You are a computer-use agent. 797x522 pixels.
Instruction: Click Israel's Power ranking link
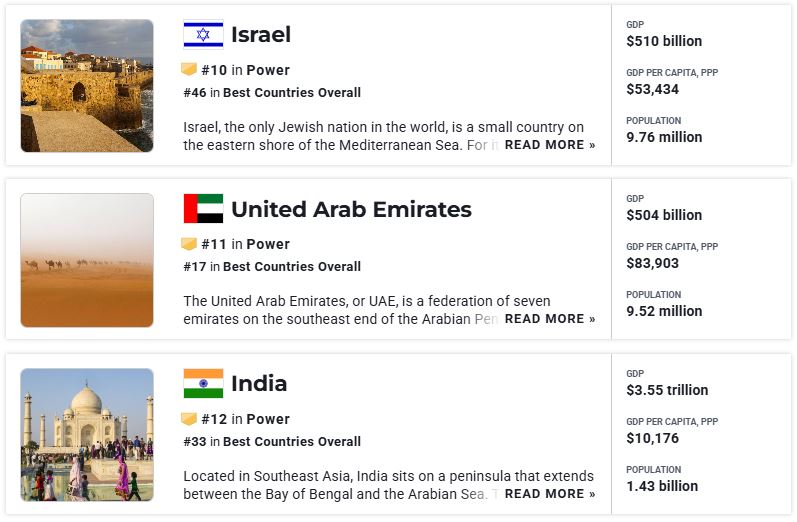[x=268, y=70]
